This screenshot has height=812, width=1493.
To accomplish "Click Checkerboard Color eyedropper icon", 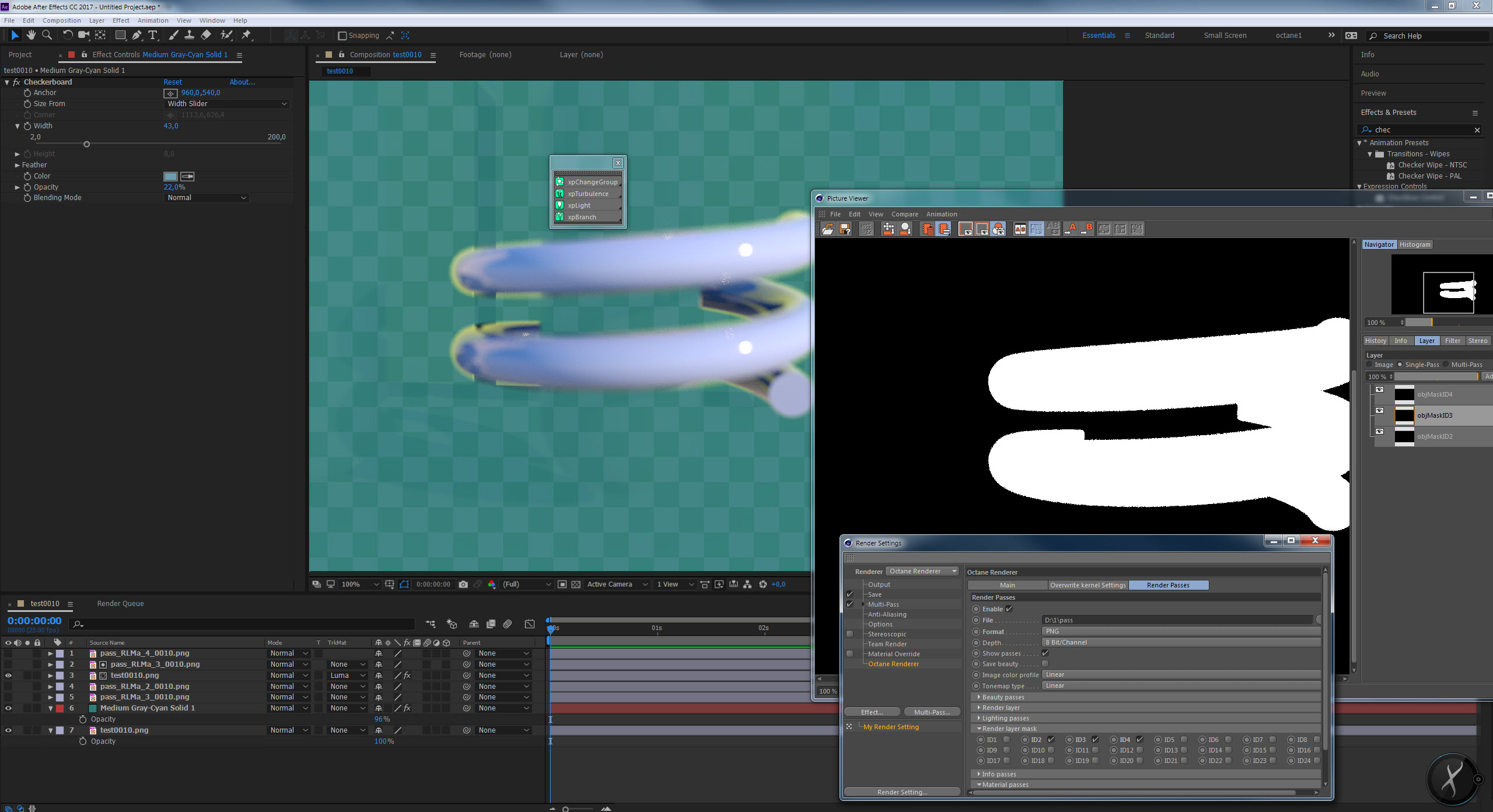I will pyautogui.click(x=187, y=176).
